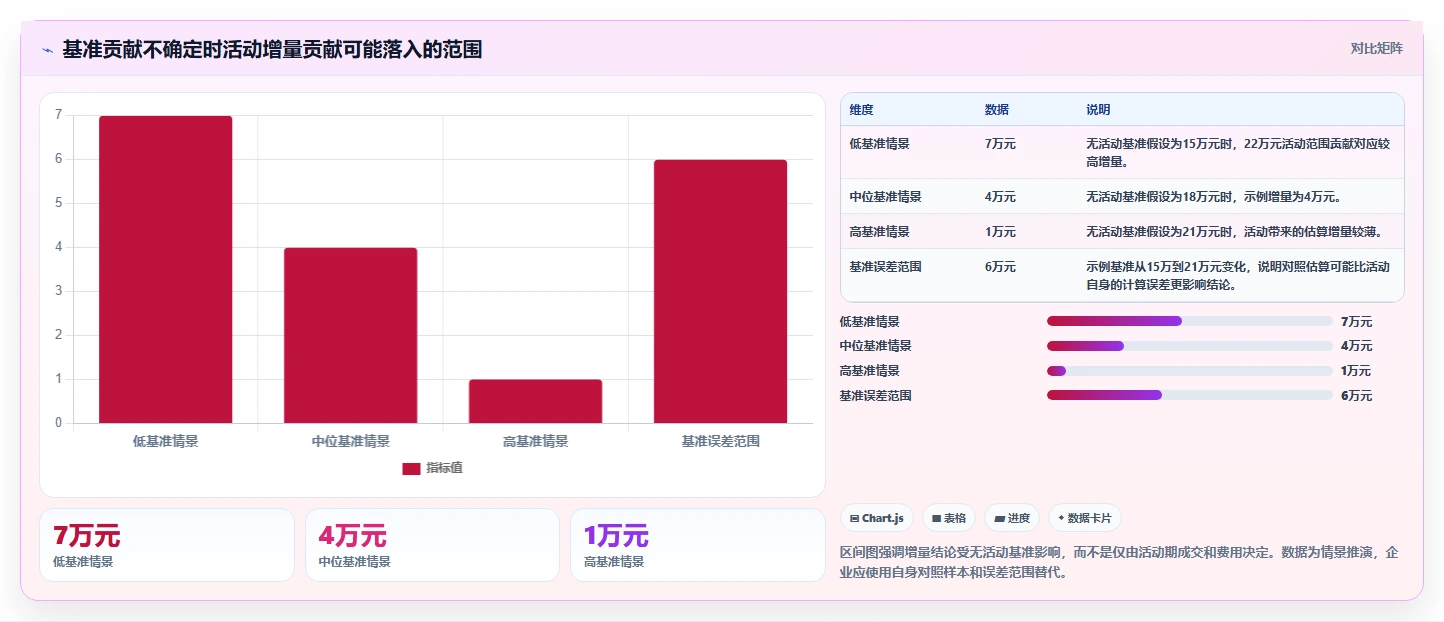1444x622 pixels.
Task: Click the description starting 无活动基准假设为15万元时
Action: tap(1238, 152)
